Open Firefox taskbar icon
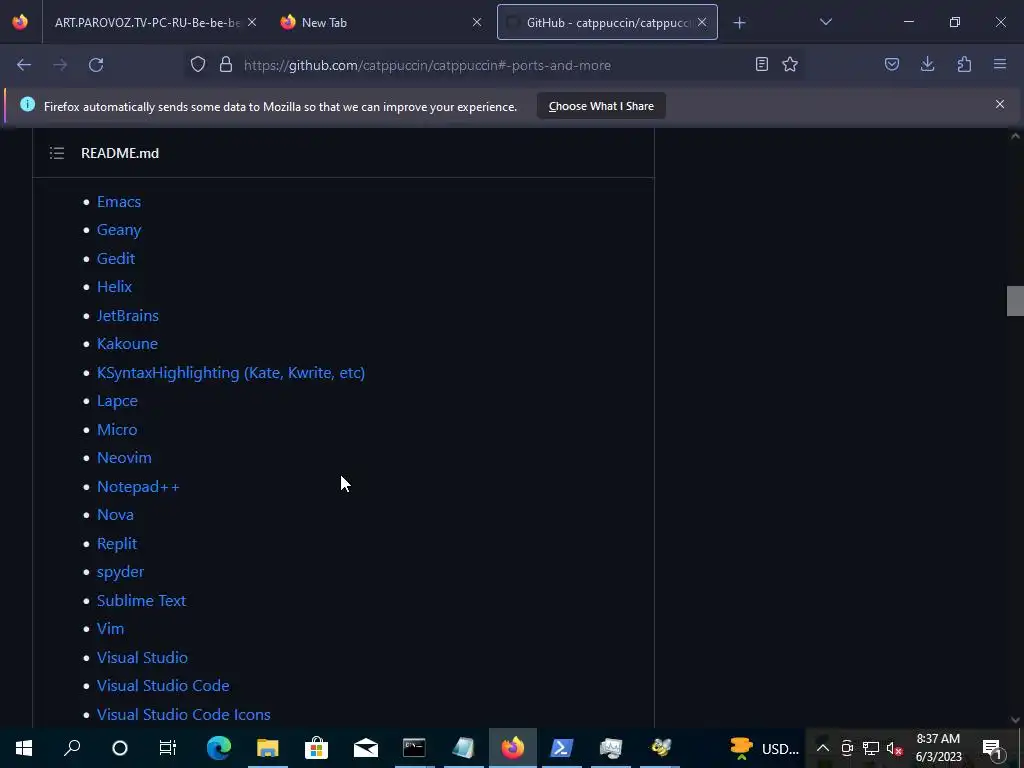The image size is (1024, 768). [513, 748]
